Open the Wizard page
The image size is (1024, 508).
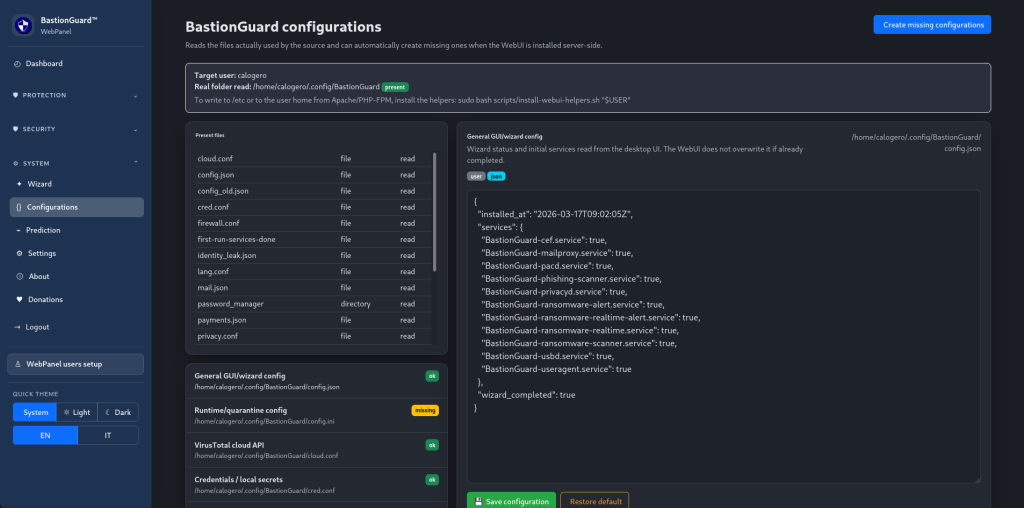(x=76, y=184)
